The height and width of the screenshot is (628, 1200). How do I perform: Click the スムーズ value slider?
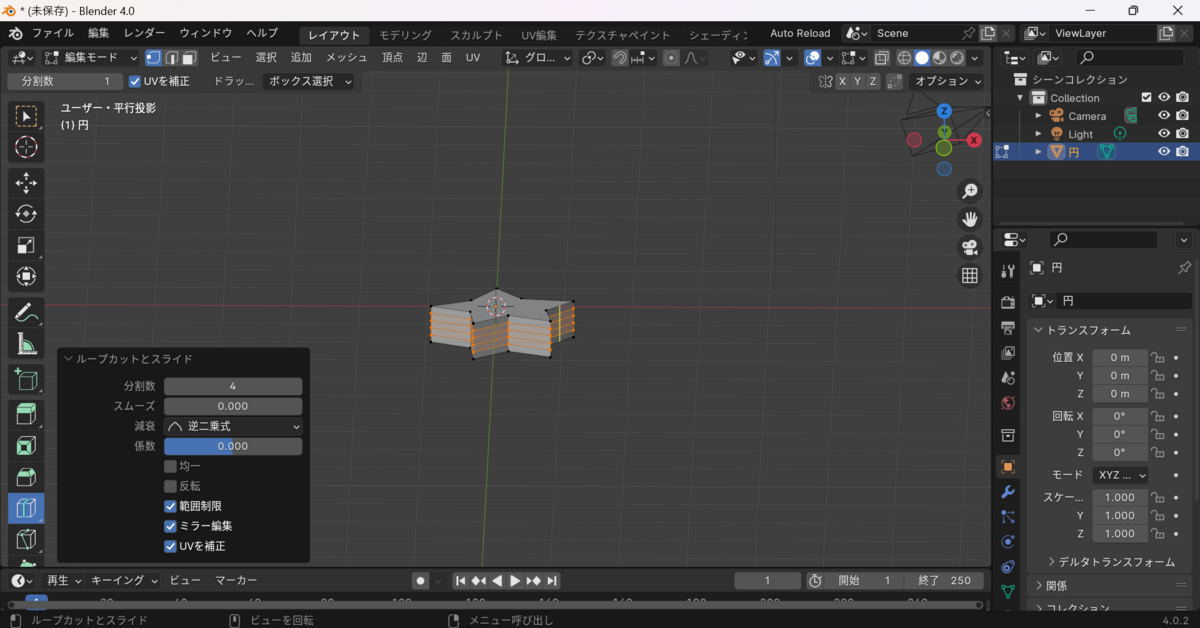pos(233,406)
